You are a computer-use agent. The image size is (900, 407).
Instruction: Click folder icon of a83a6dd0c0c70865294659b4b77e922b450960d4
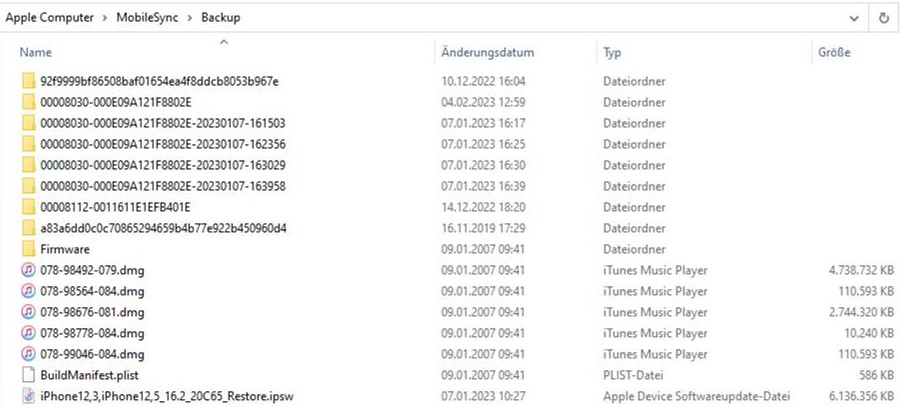[29, 228]
